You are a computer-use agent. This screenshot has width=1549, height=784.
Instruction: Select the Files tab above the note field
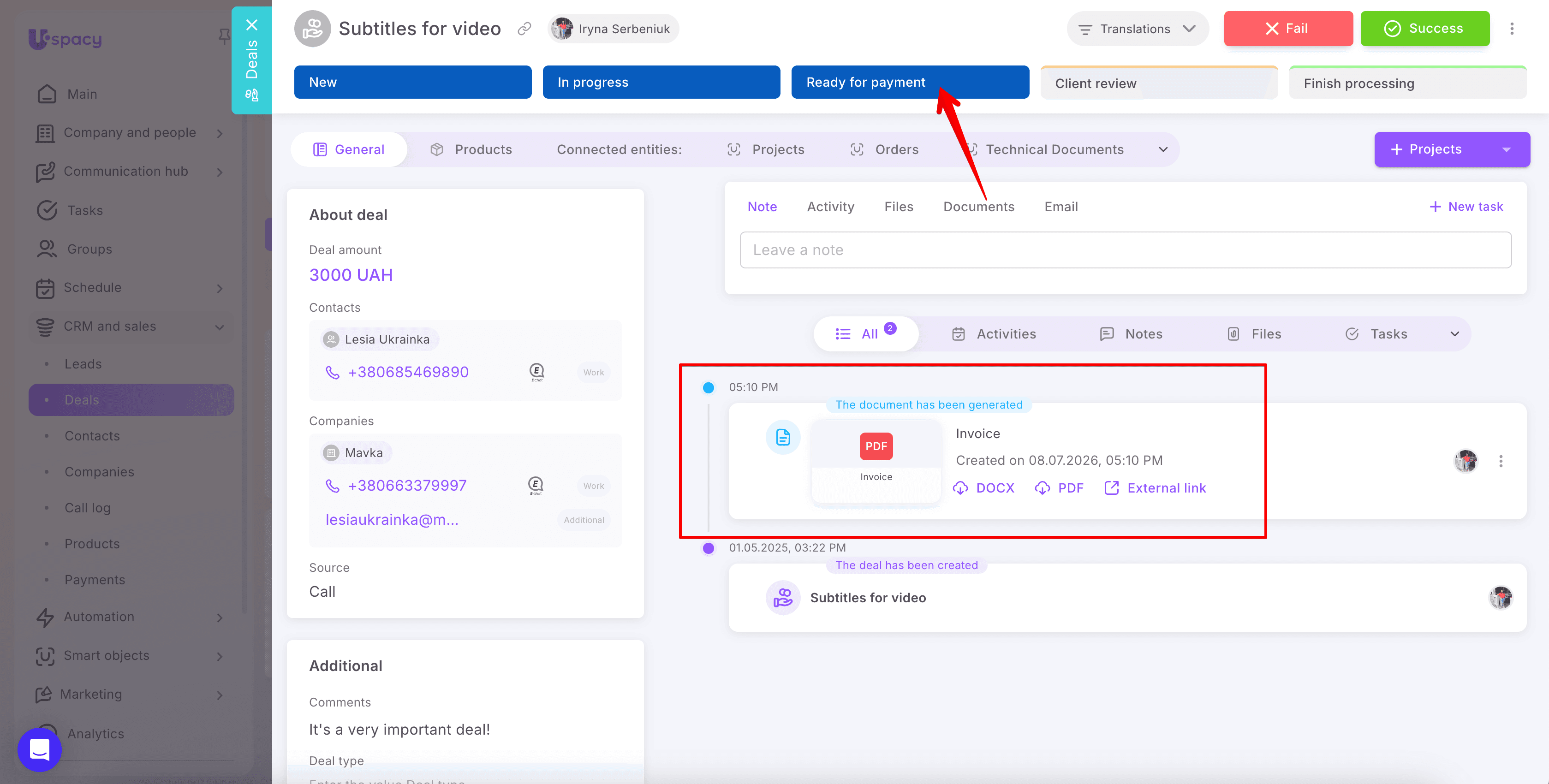tap(899, 207)
